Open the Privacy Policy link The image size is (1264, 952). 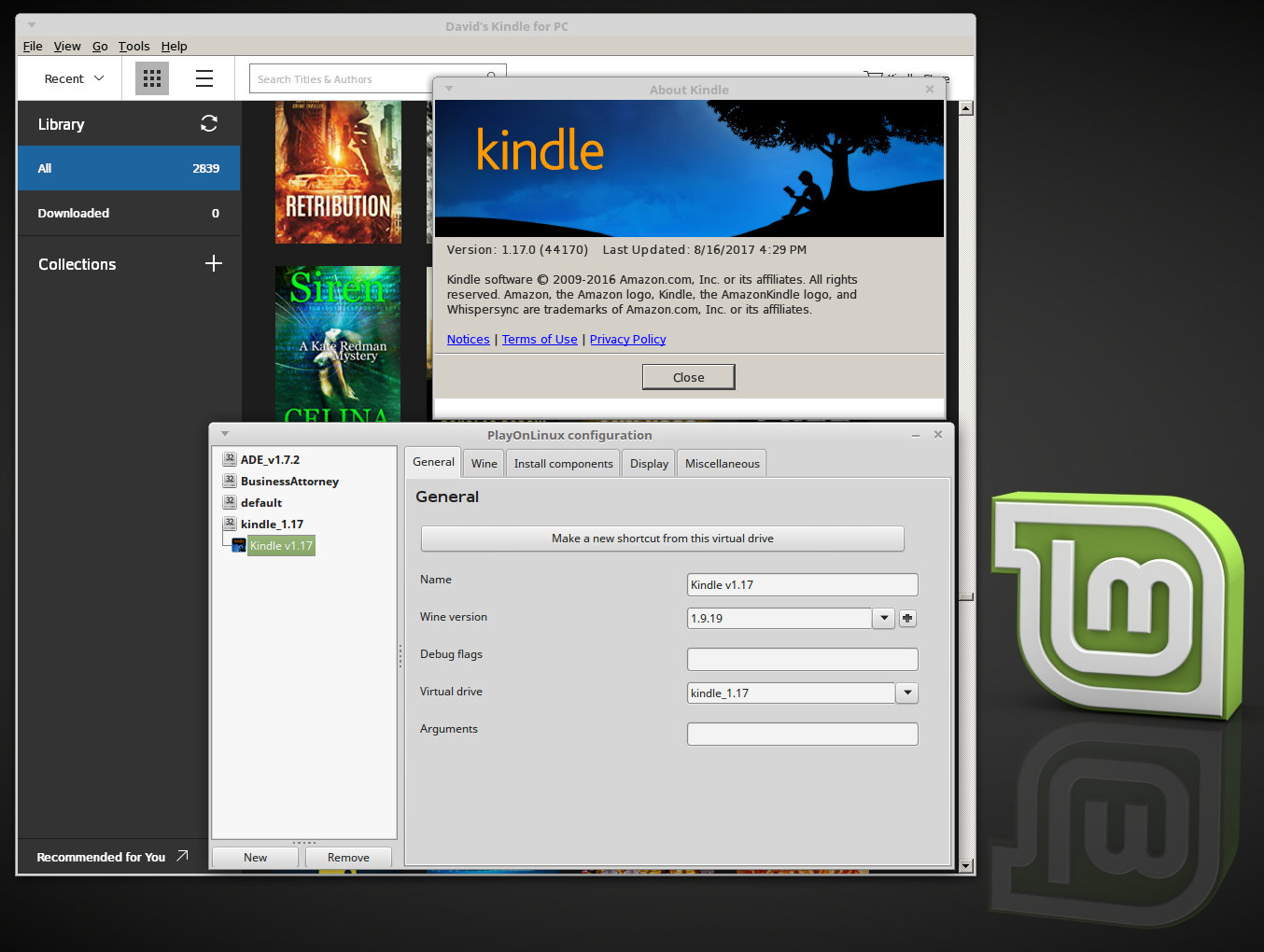627,339
